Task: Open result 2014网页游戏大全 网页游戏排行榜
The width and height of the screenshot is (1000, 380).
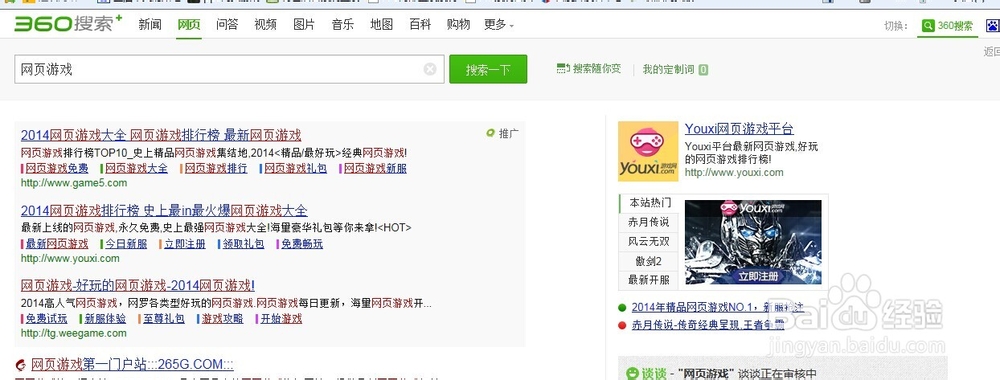Action: pos(161,135)
